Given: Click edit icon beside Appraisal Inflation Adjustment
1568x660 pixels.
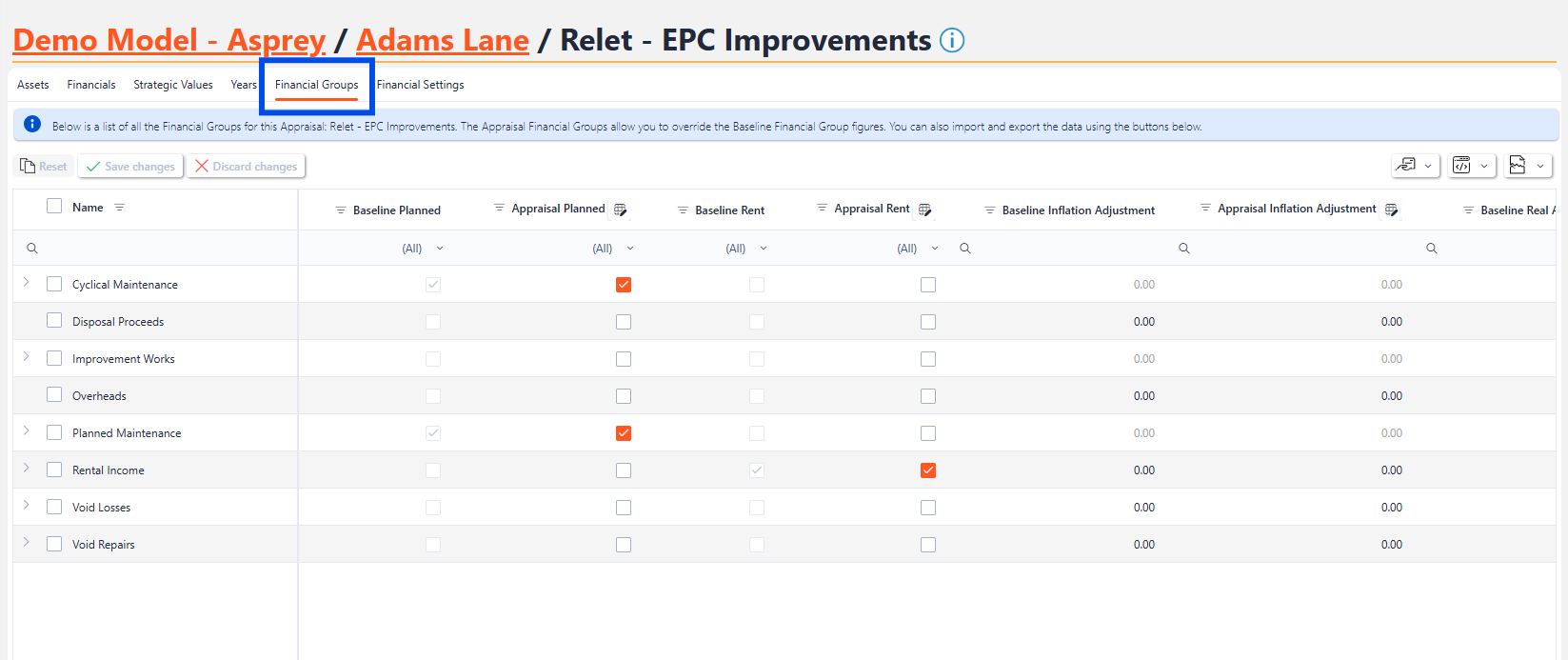Looking at the screenshot, I should [1392, 210].
